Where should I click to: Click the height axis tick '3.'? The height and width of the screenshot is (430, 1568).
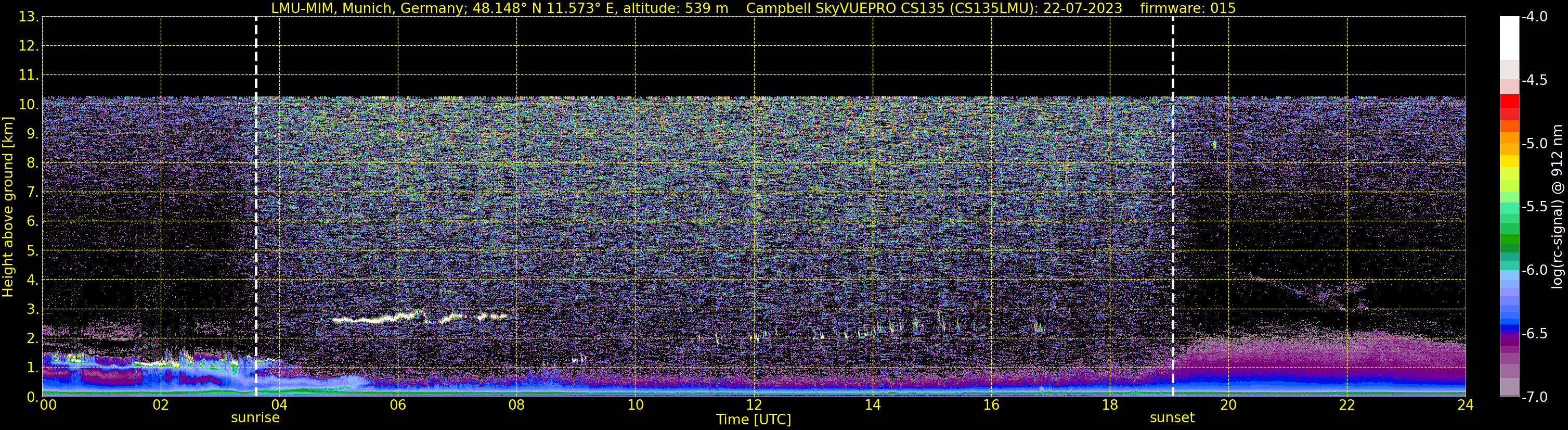click(32, 309)
